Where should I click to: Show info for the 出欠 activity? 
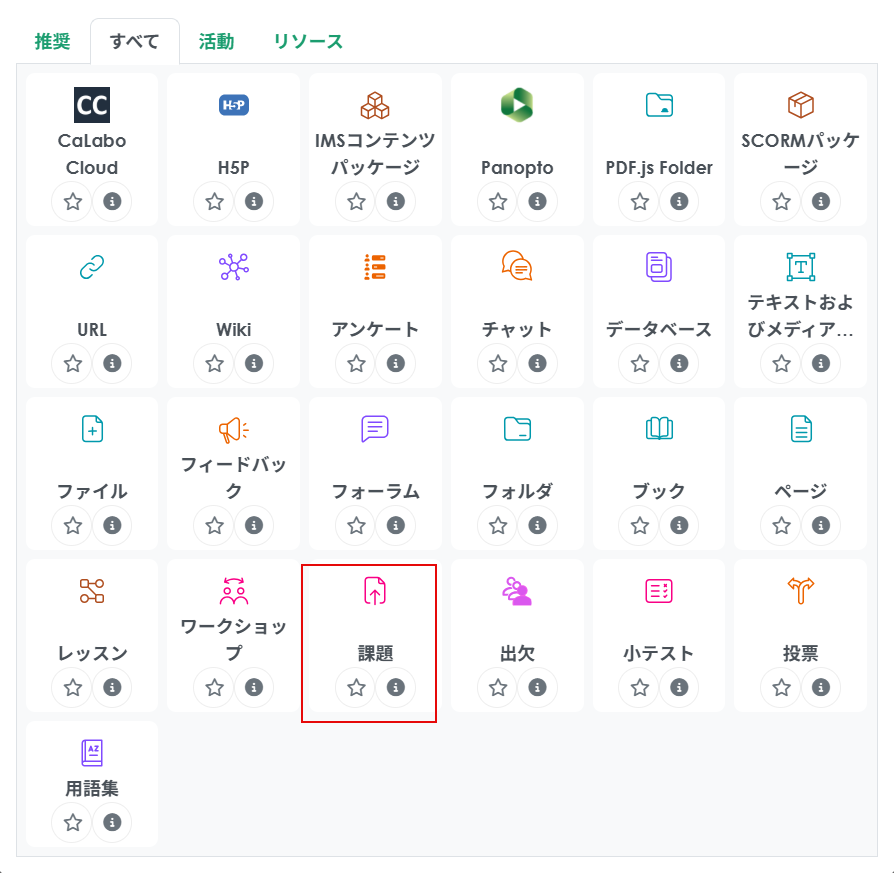coord(537,687)
